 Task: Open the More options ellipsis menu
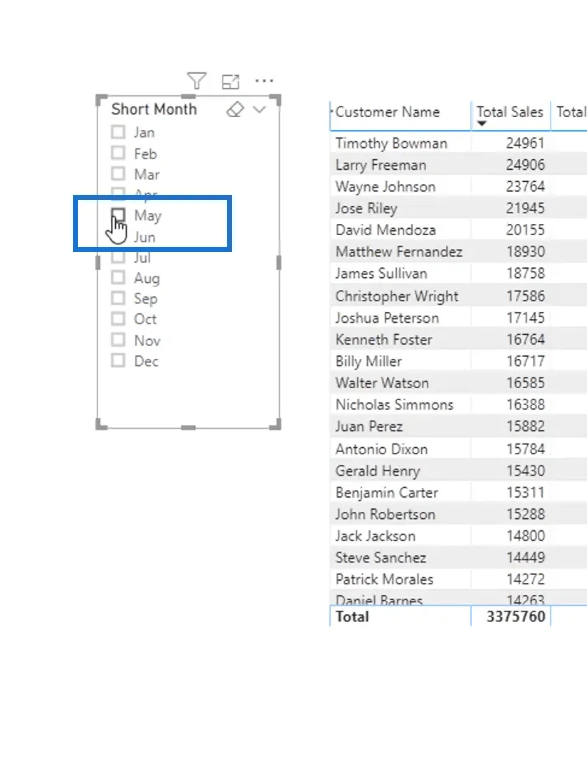[x=264, y=81]
